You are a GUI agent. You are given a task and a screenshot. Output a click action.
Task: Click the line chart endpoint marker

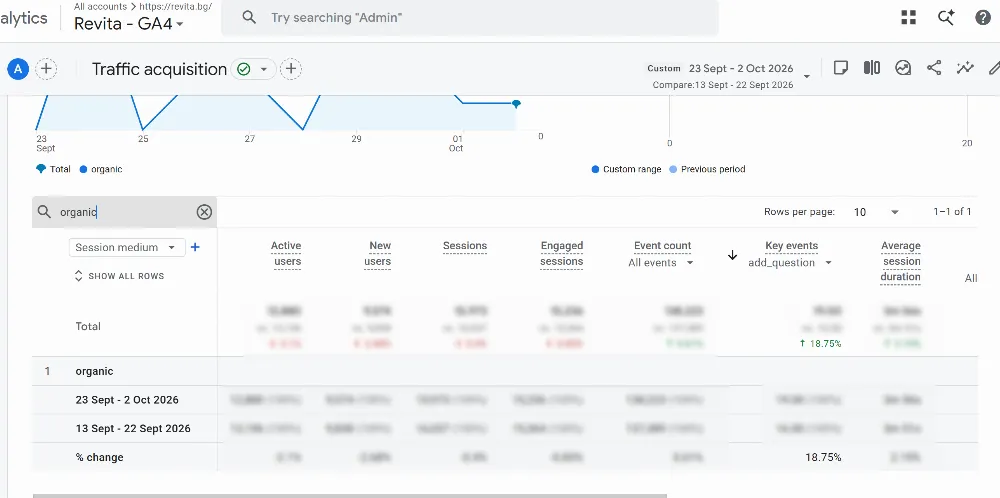click(517, 103)
